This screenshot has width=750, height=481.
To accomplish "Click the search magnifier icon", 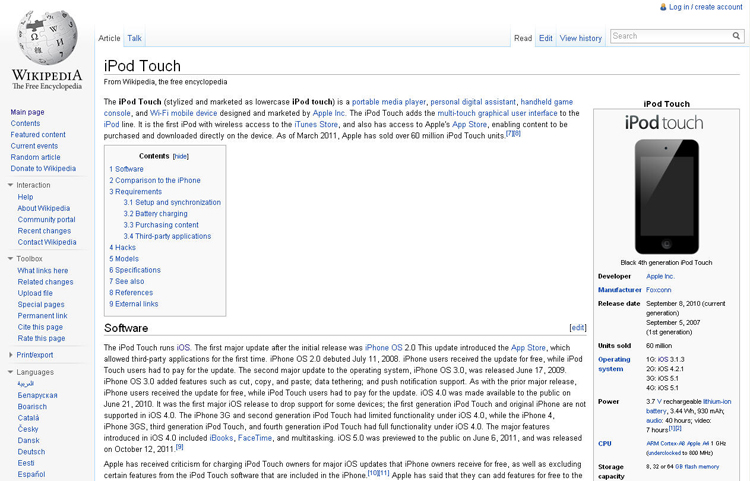I will coord(738,36).
